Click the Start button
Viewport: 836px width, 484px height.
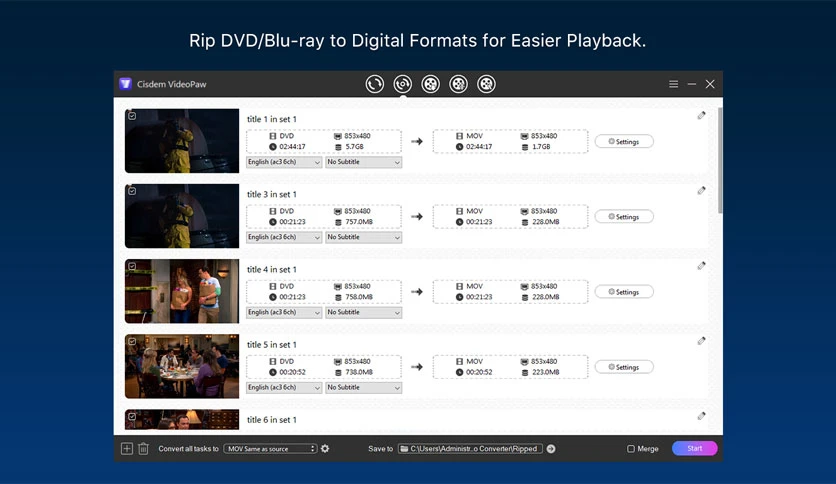pos(694,448)
